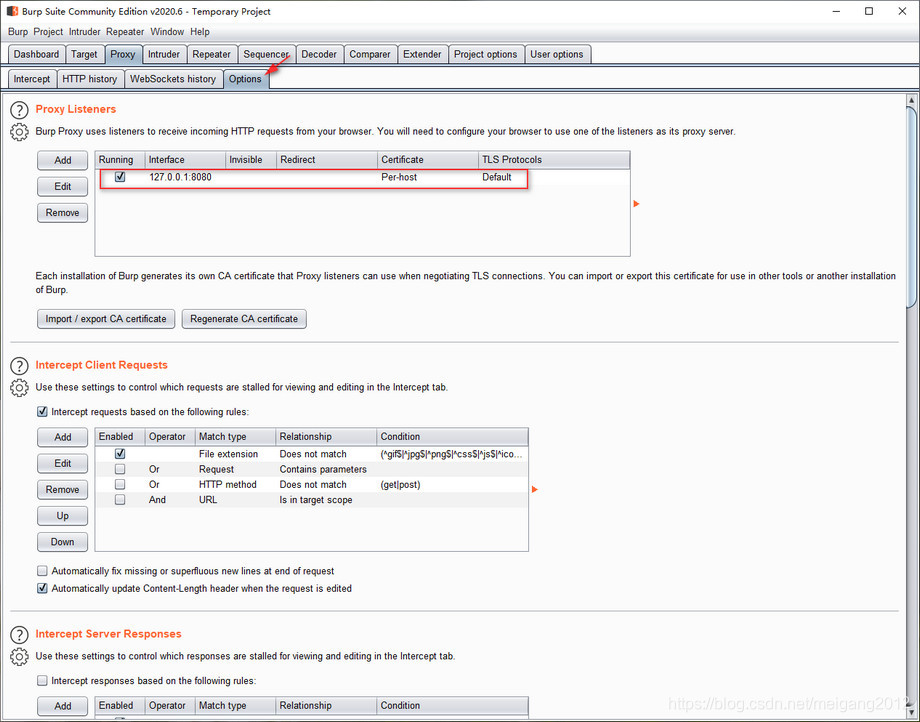Switch to the User options tab
This screenshot has width=920, height=722.
pyautogui.click(x=557, y=54)
